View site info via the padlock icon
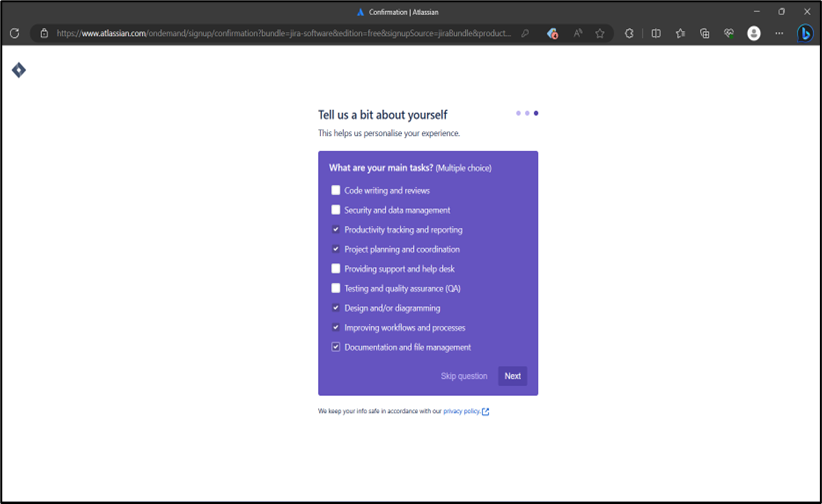 click(x=45, y=34)
